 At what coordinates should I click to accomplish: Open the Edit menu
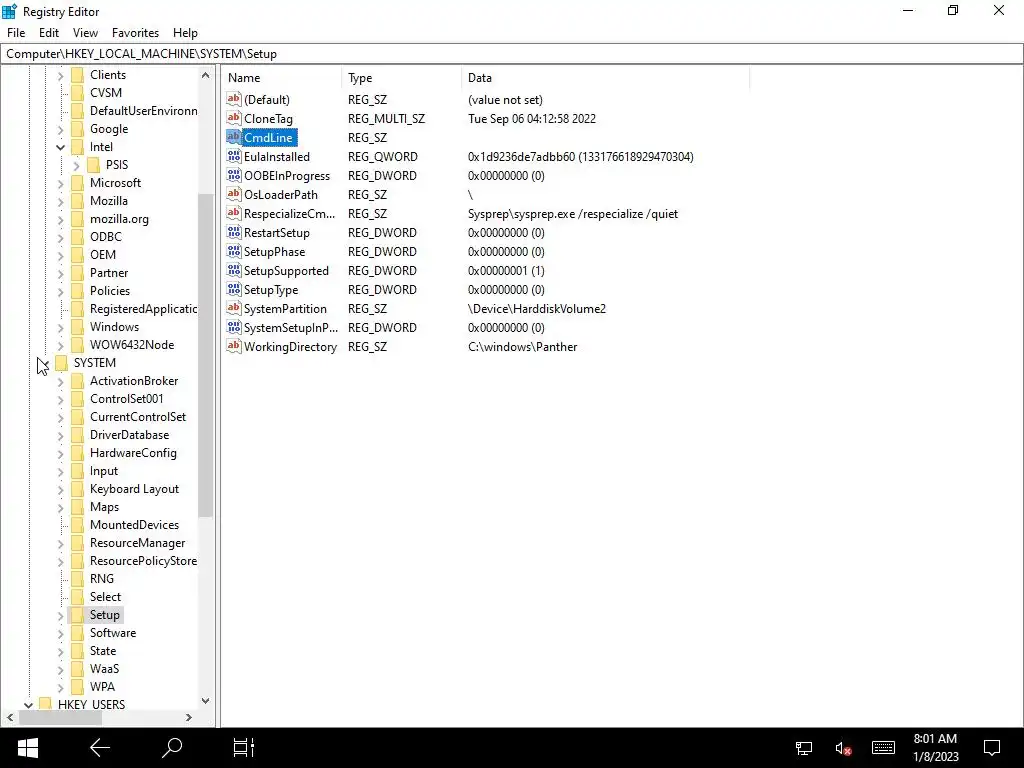click(x=49, y=33)
